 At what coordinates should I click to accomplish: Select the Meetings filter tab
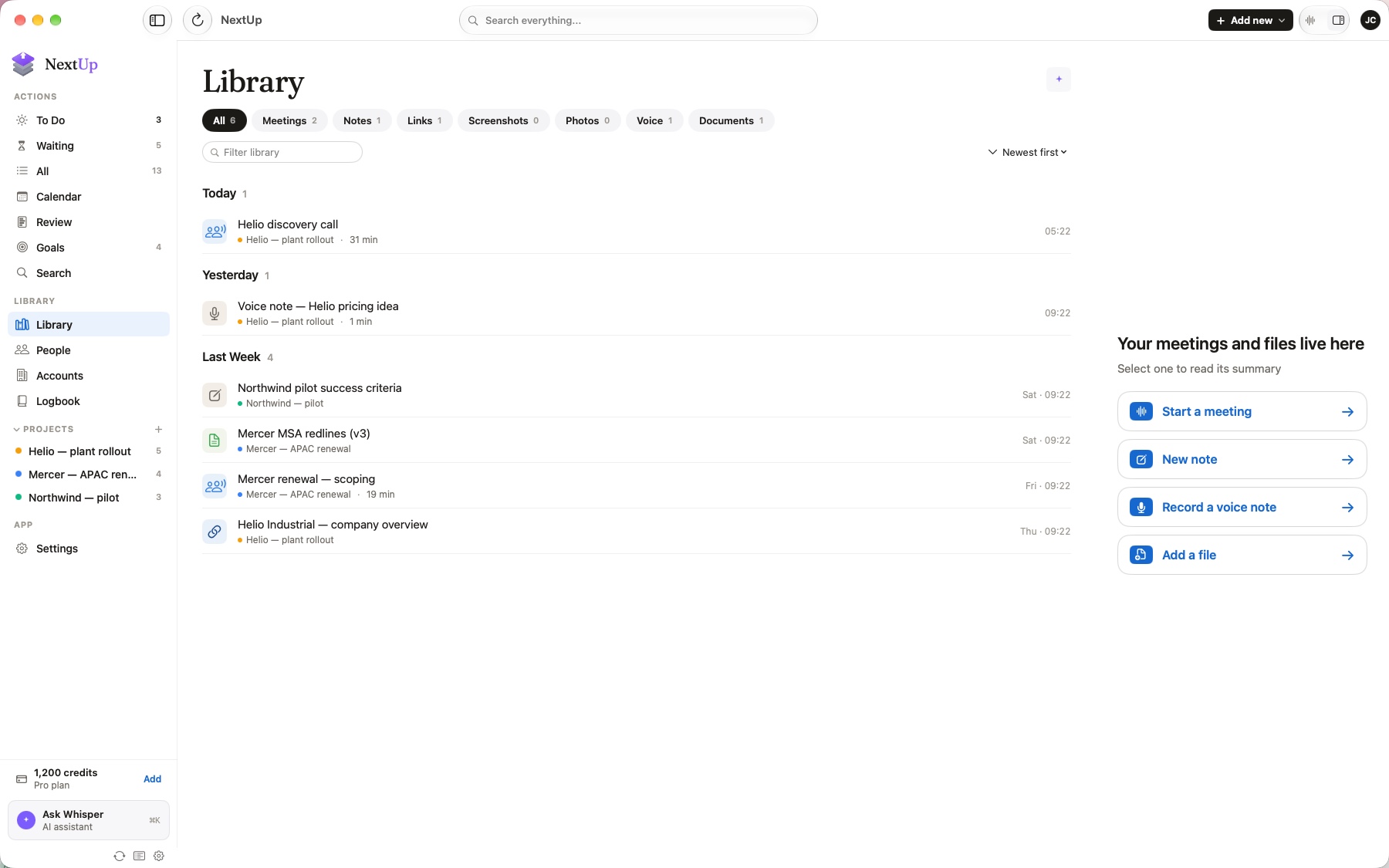tap(289, 120)
